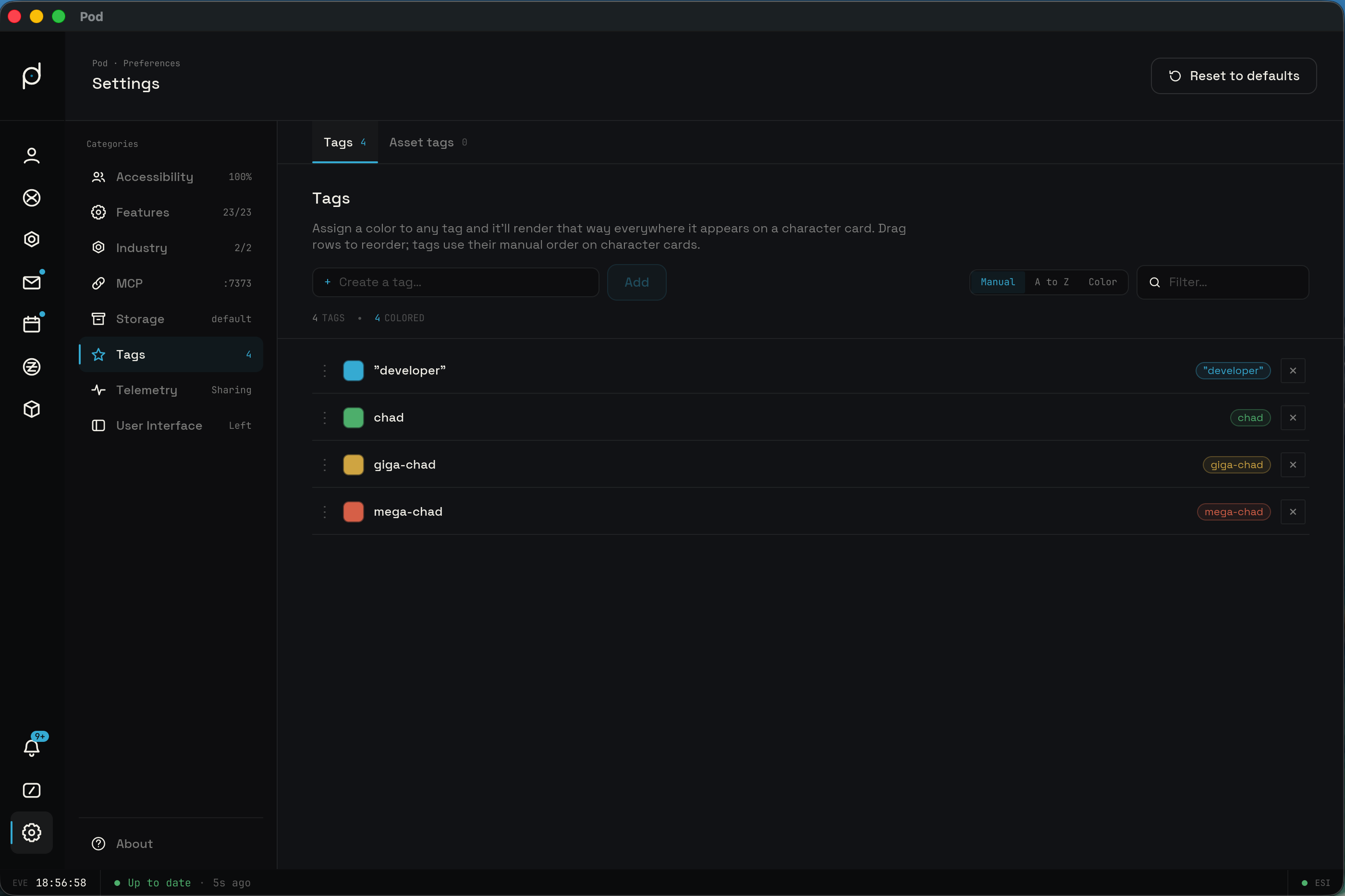The height and width of the screenshot is (896, 1345).
Task: Click the Pod logo icon
Action: 32,75
